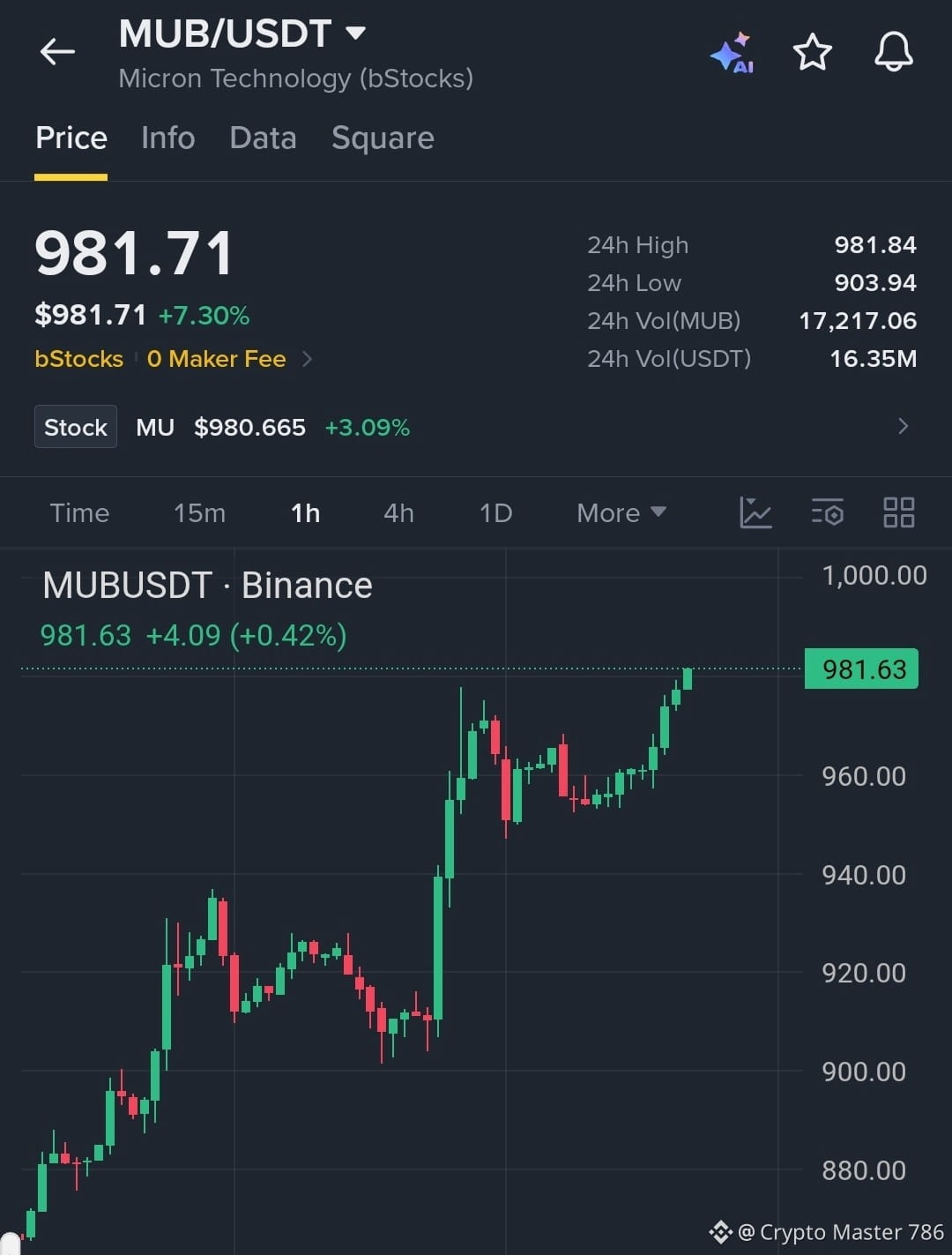Tap the 1,000.00 price axis label
The image size is (952, 1255).
tap(874, 575)
